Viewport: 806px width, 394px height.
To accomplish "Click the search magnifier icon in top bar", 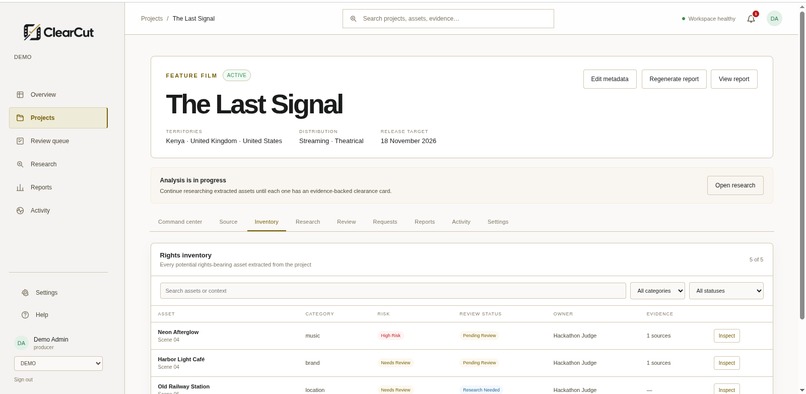I will pyautogui.click(x=353, y=19).
